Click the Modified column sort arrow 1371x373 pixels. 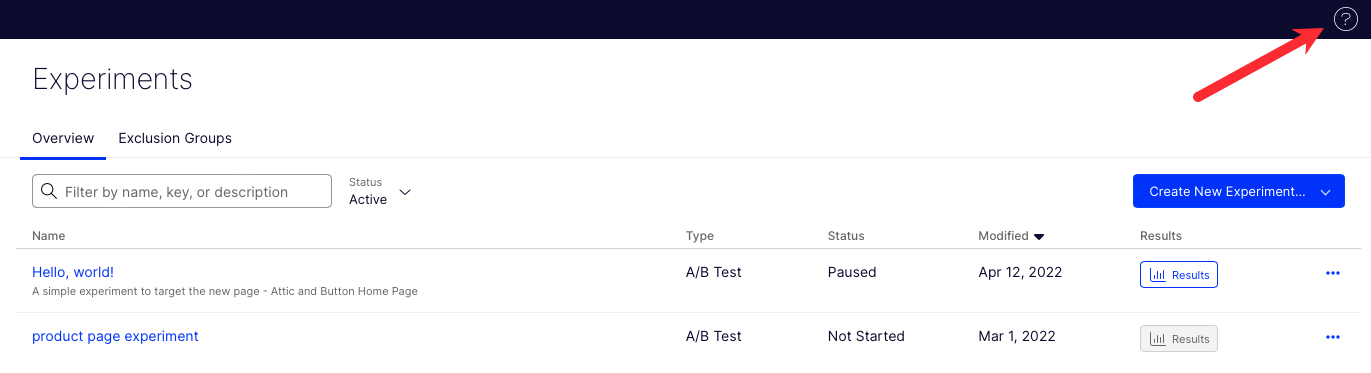click(x=1039, y=237)
